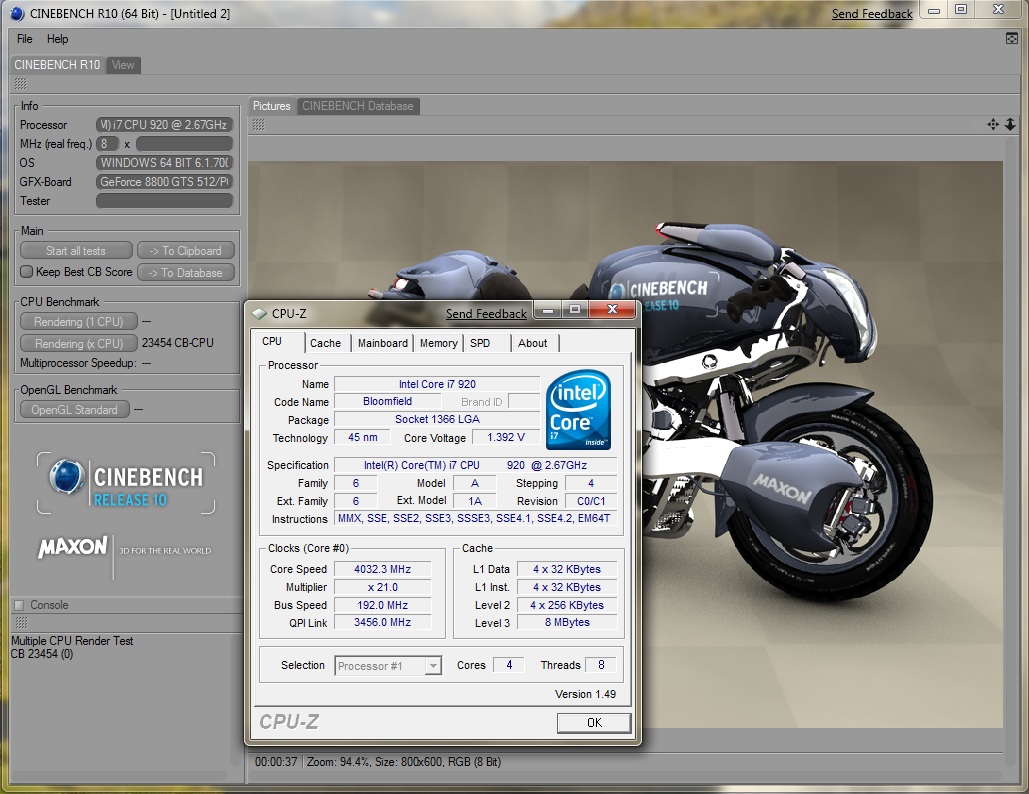Click the move/pan icon above the picture
Viewport: 1029px width, 794px height.
click(x=993, y=124)
